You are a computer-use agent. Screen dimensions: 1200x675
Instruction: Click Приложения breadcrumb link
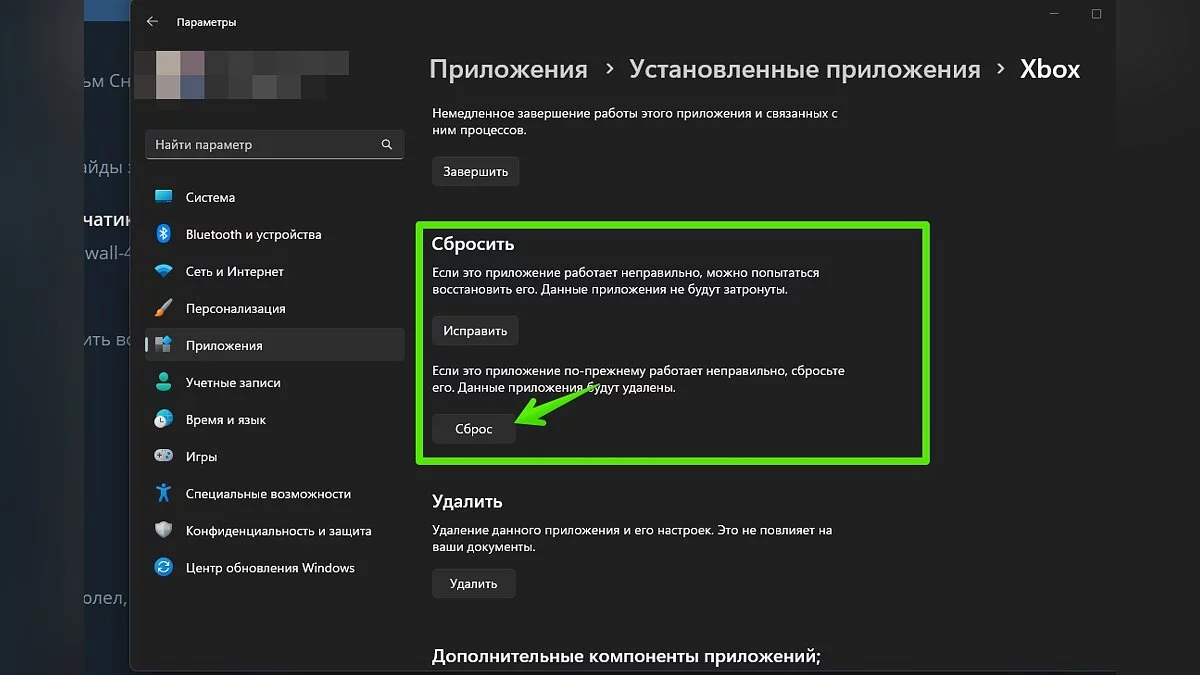(508, 70)
